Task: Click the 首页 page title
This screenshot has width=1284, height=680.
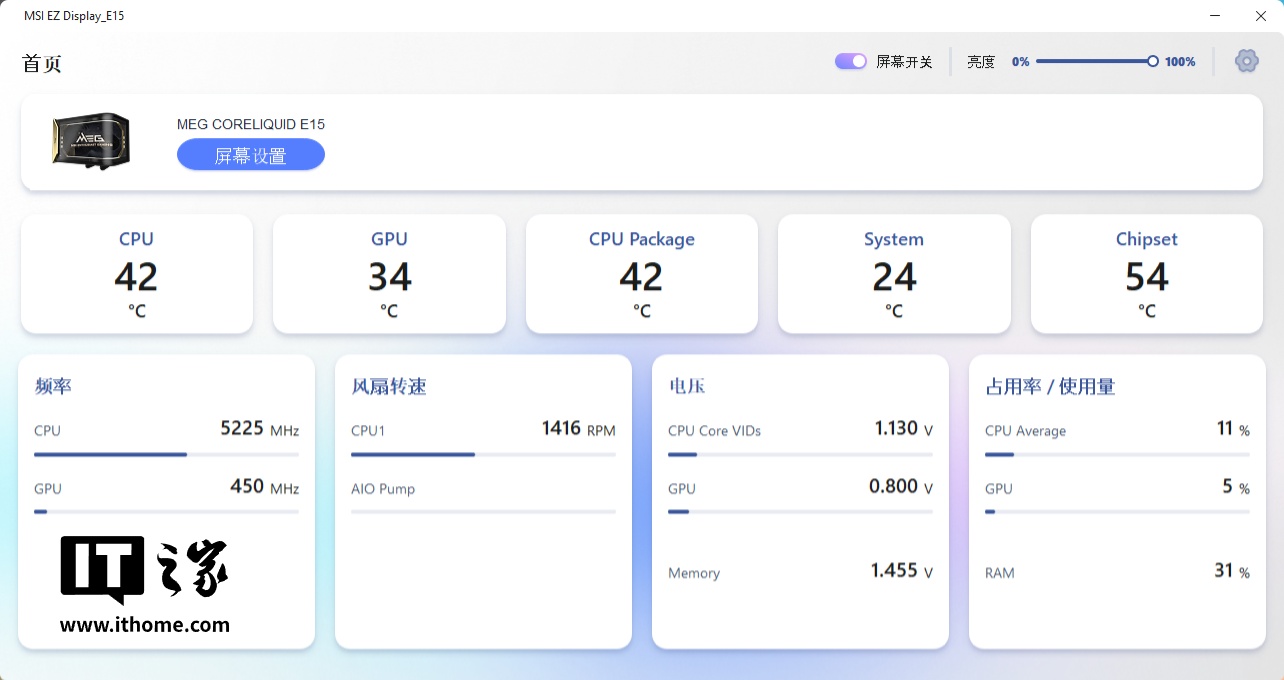Action: click(x=42, y=63)
